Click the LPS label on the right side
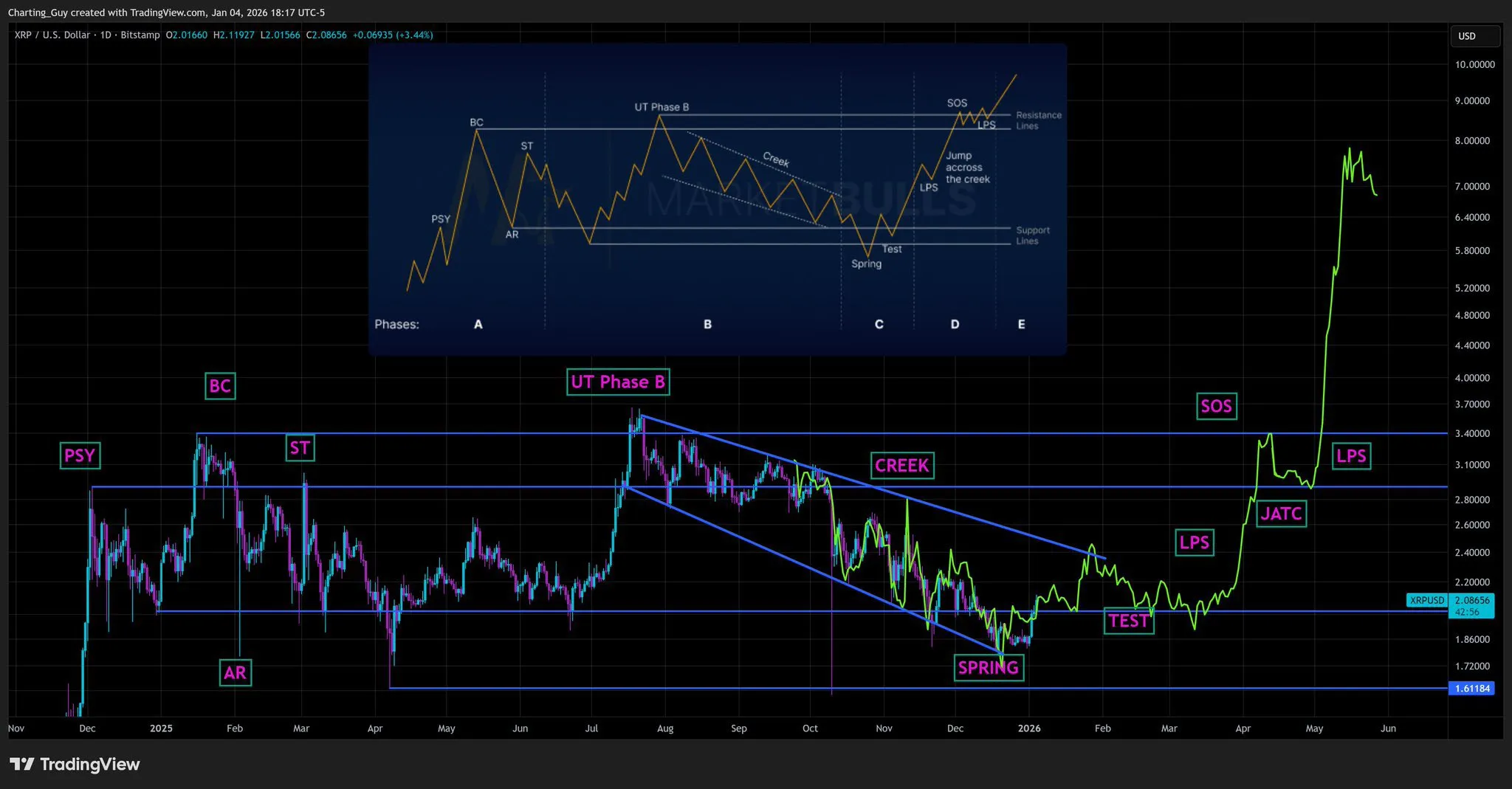This screenshot has height=789, width=1512. [x=1353, y=456]
